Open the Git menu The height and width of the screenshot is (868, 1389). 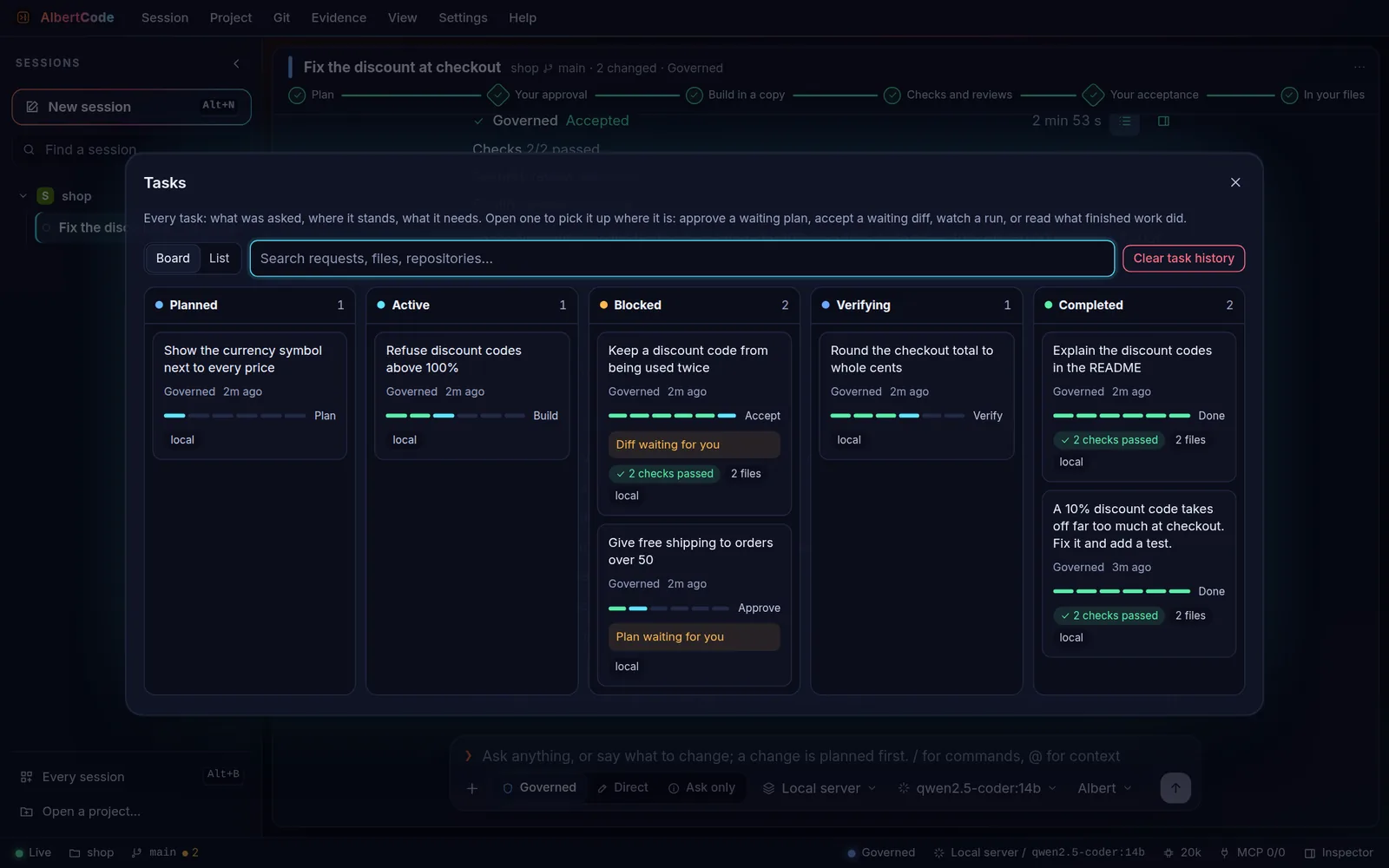point(281,17)
